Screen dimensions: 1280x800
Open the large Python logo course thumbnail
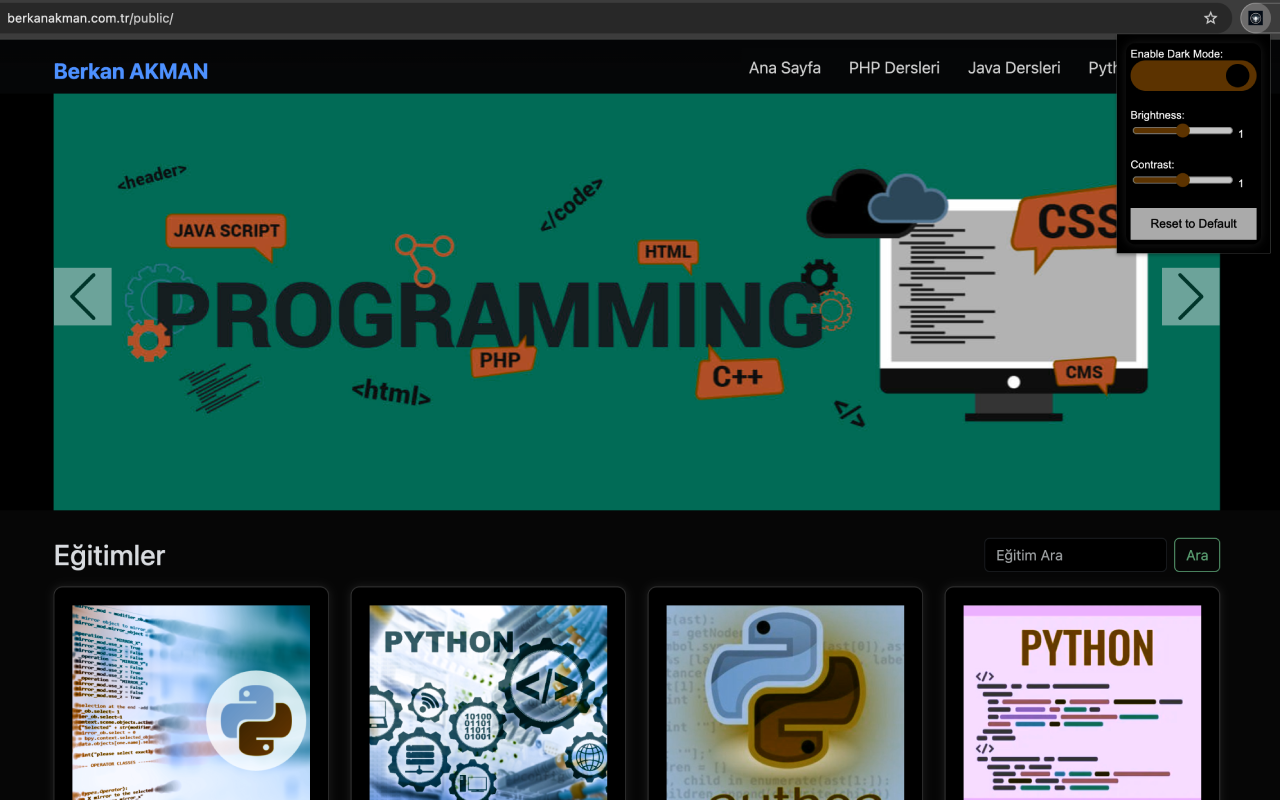[785, 702]
